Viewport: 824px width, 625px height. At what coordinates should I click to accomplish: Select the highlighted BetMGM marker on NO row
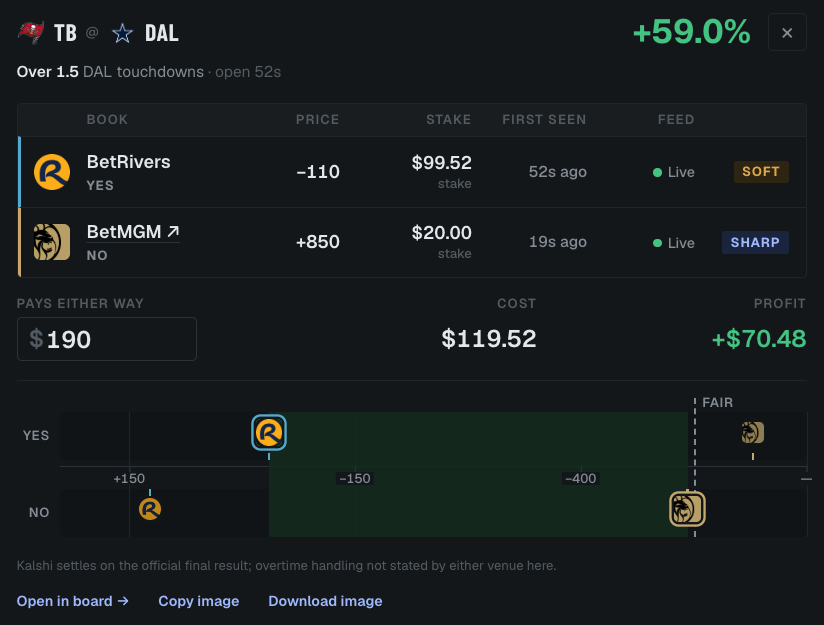(x=687, y=509)
